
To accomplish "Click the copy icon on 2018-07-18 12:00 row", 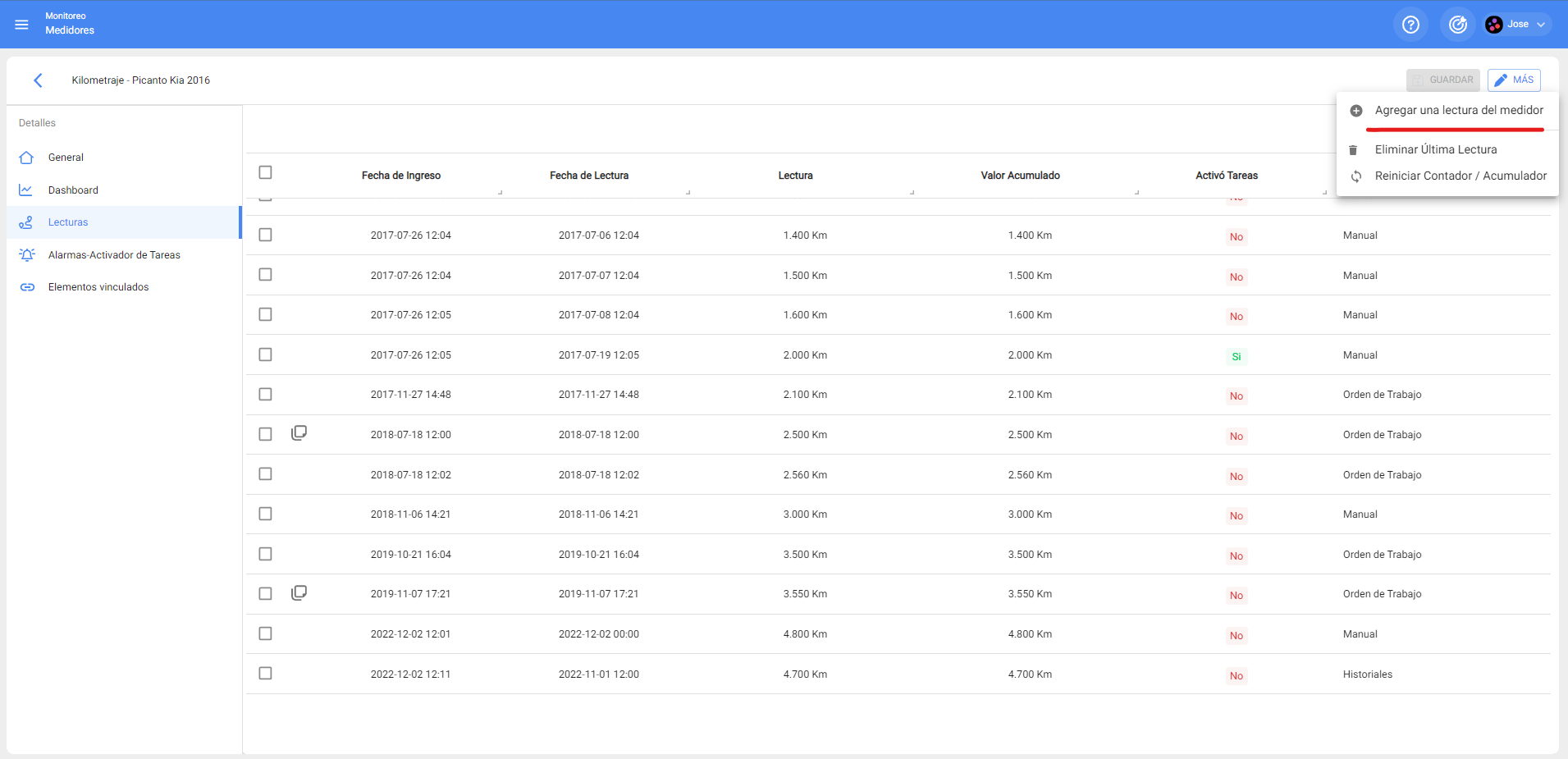I will 299,433.
